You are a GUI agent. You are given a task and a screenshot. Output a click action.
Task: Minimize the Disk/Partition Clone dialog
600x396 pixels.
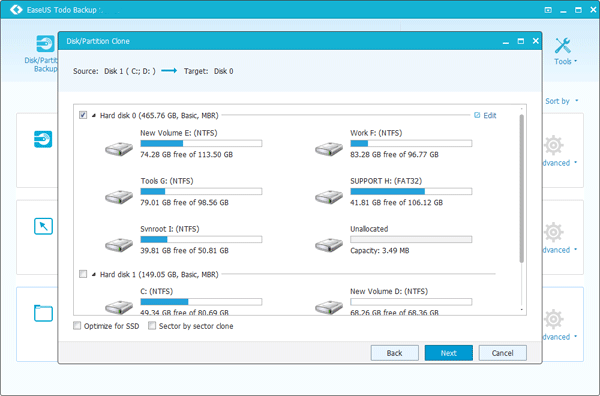(506, 42)
